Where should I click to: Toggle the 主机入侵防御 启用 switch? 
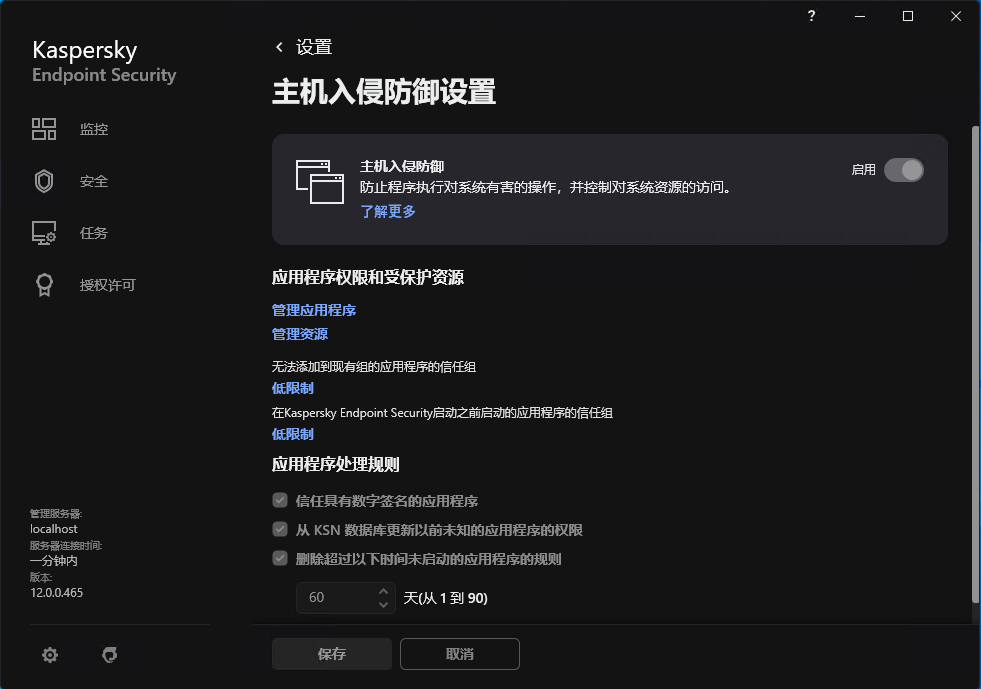click(x=903, y=170)
